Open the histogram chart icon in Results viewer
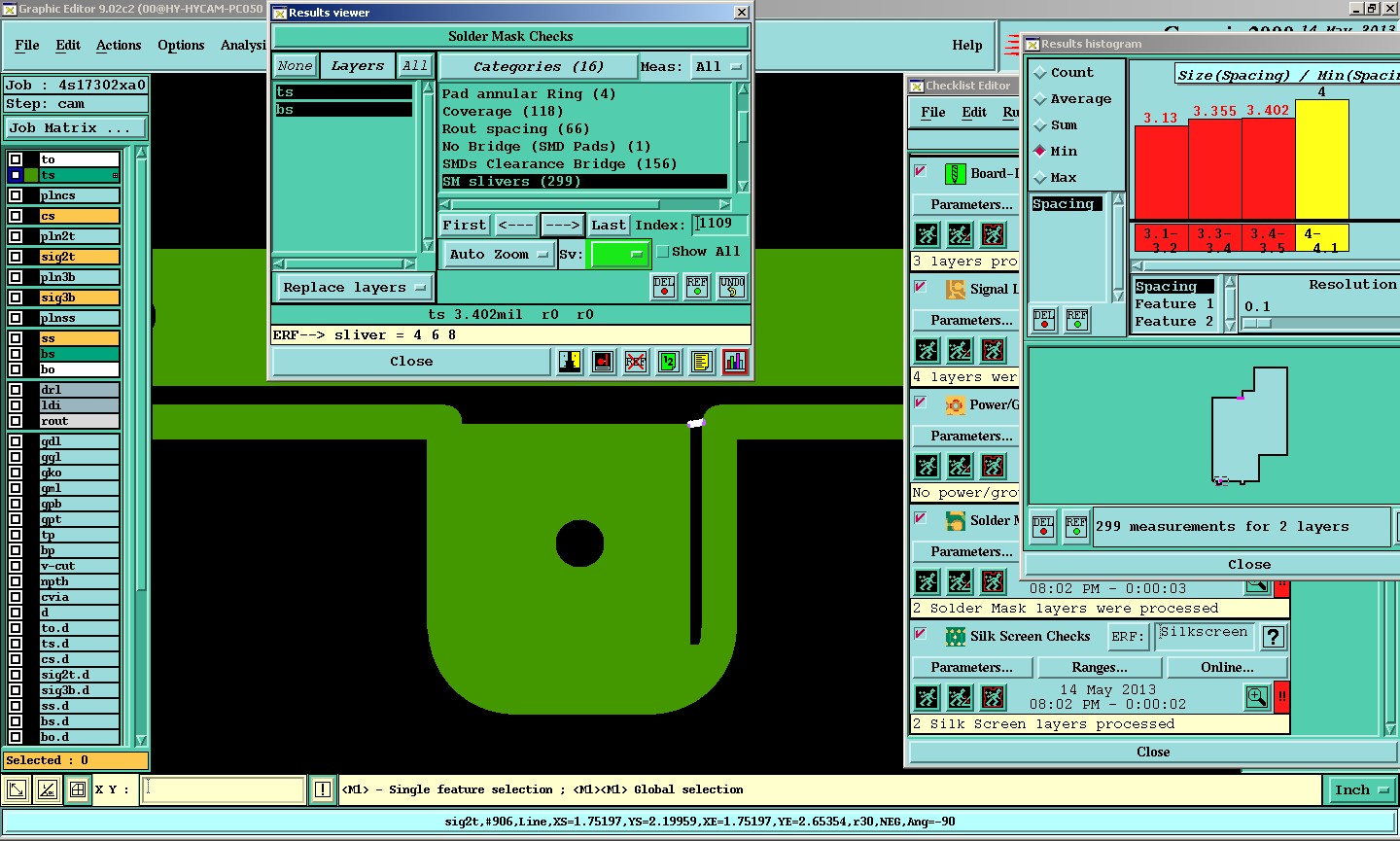 [x=735, y=362]
